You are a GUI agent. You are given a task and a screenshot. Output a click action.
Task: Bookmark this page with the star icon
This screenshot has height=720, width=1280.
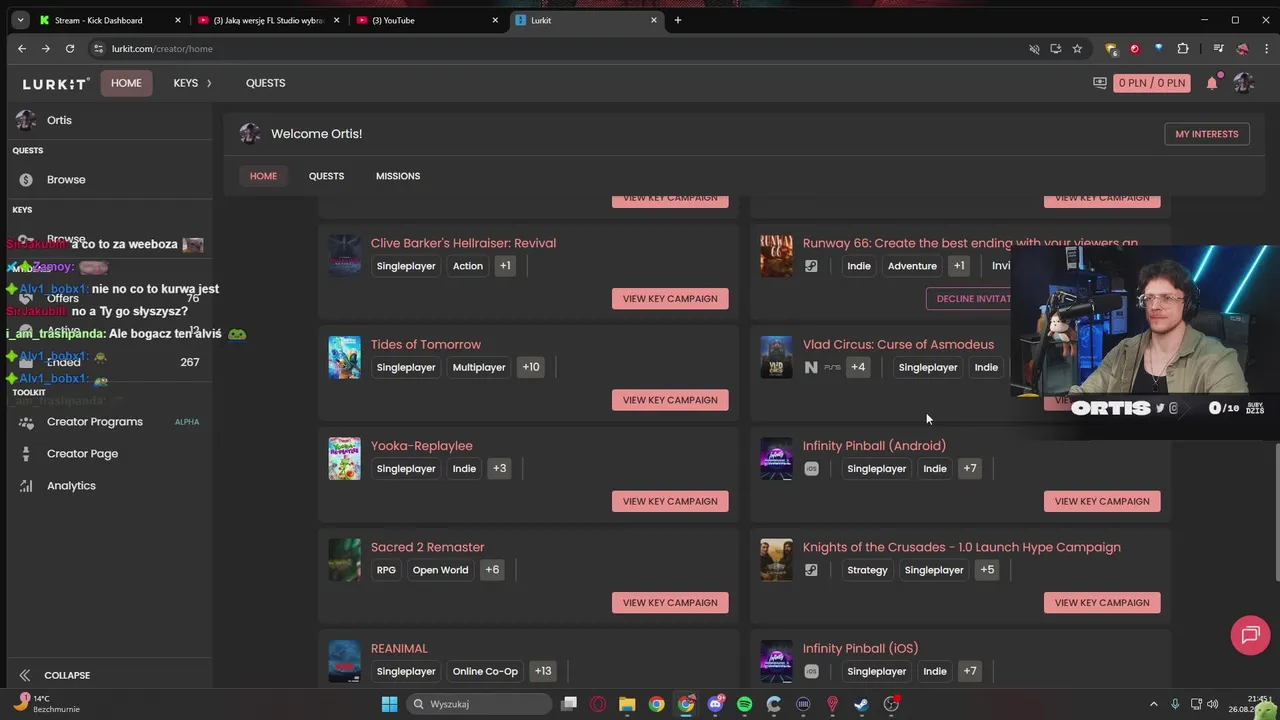point(1077,48)
